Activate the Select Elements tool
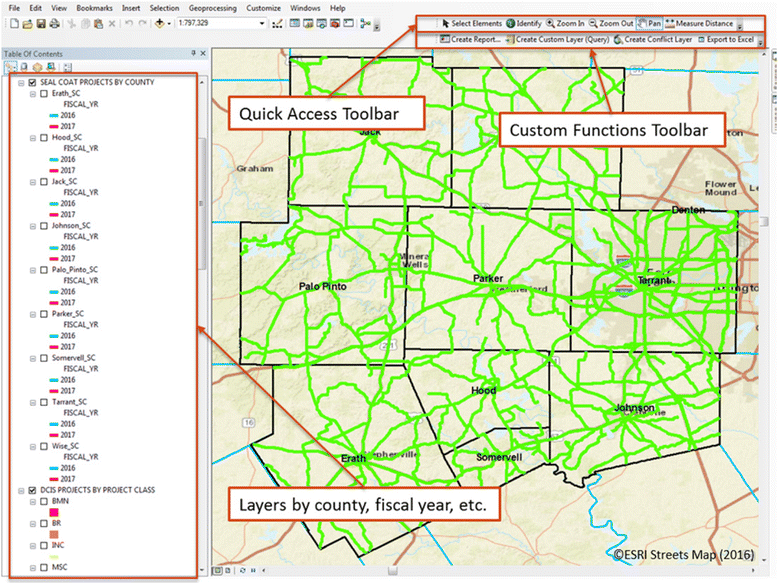The height and width of the screenshot is (584, 778). 471,23
